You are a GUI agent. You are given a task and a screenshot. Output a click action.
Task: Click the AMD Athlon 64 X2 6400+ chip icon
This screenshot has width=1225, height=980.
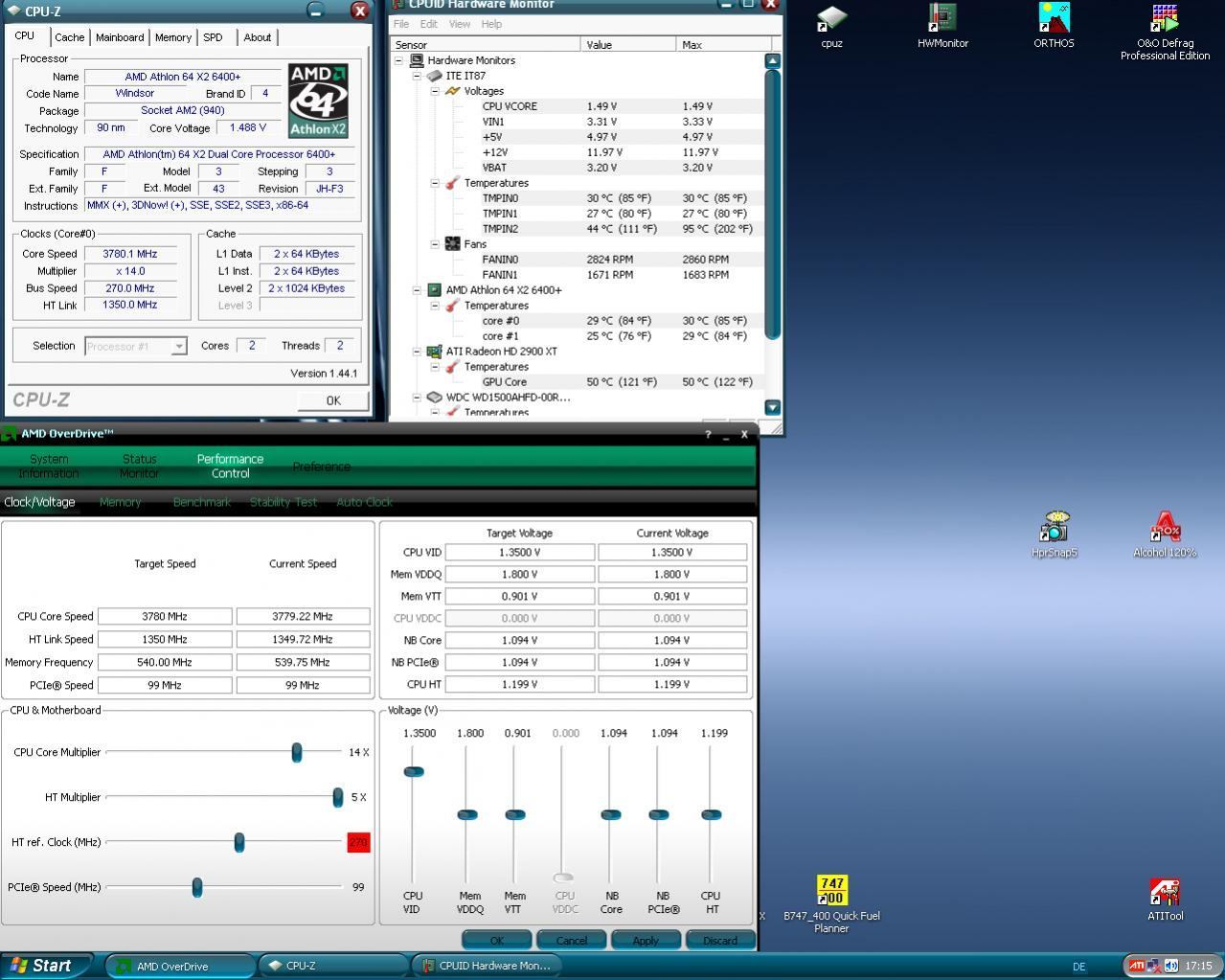point(435,290)
